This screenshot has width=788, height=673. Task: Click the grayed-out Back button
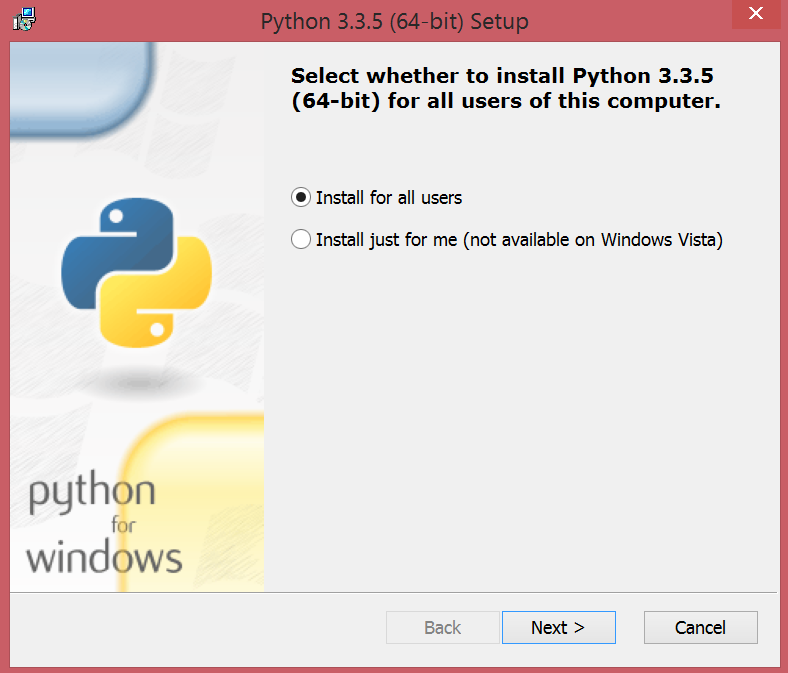click(442, 628)
